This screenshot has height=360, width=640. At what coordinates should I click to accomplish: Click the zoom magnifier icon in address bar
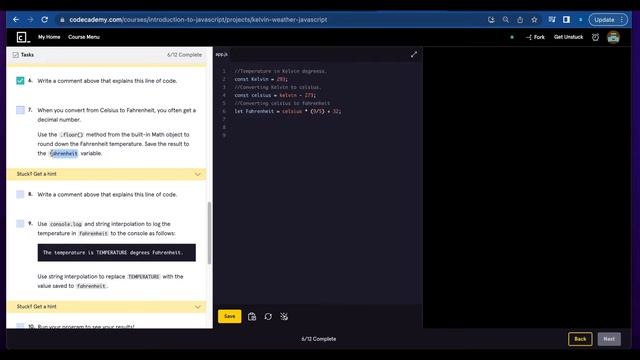[x=505, y=20]
